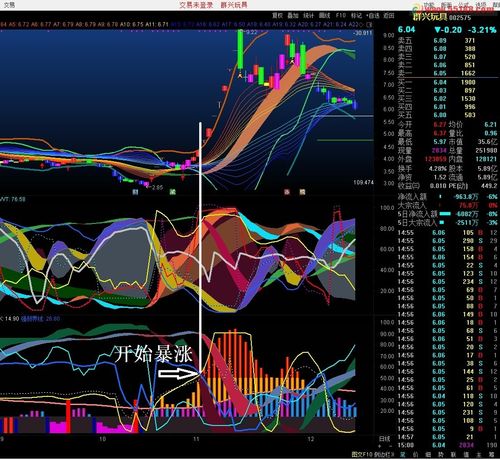Click the 开始暴涨 white vertical marker line
This screenshot has height=460, width=500.
point(200,248)
